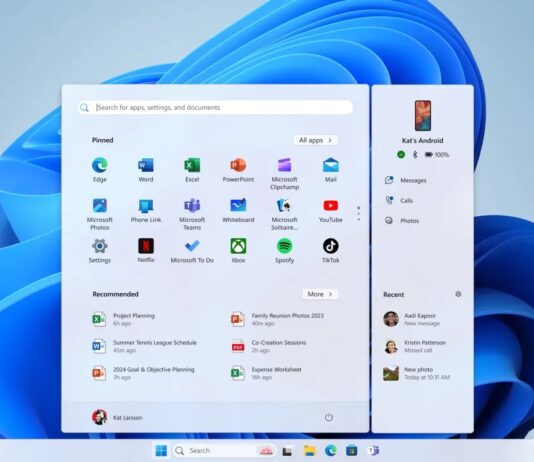Open Project Planning spreadsheet

click(x=124, y=319)
